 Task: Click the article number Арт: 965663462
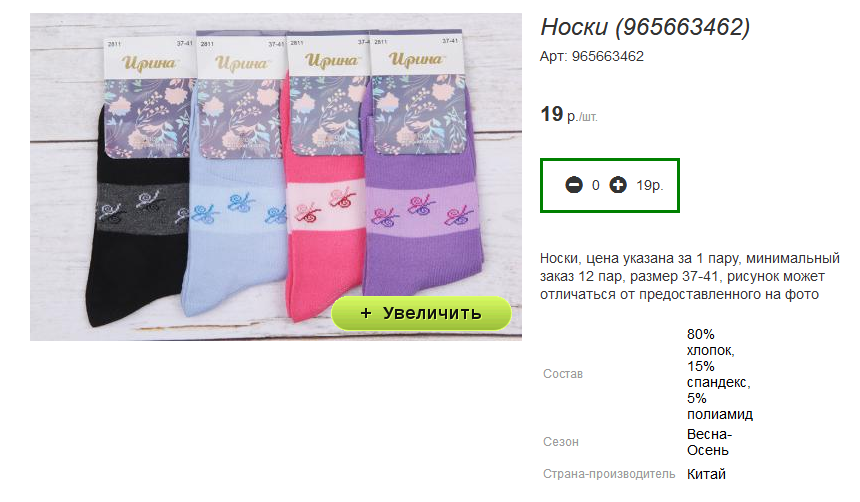click(592, 57)
